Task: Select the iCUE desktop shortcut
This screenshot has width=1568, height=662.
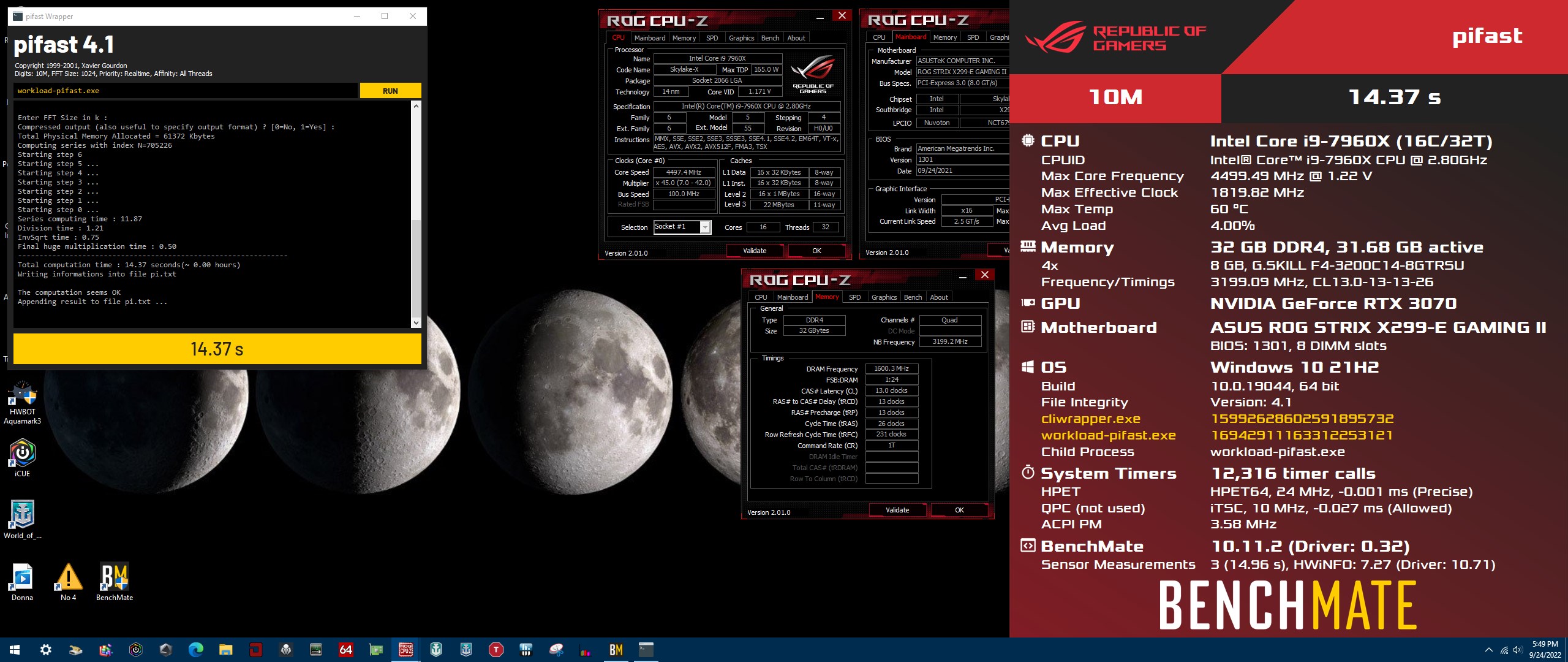Action: [23, 458]
